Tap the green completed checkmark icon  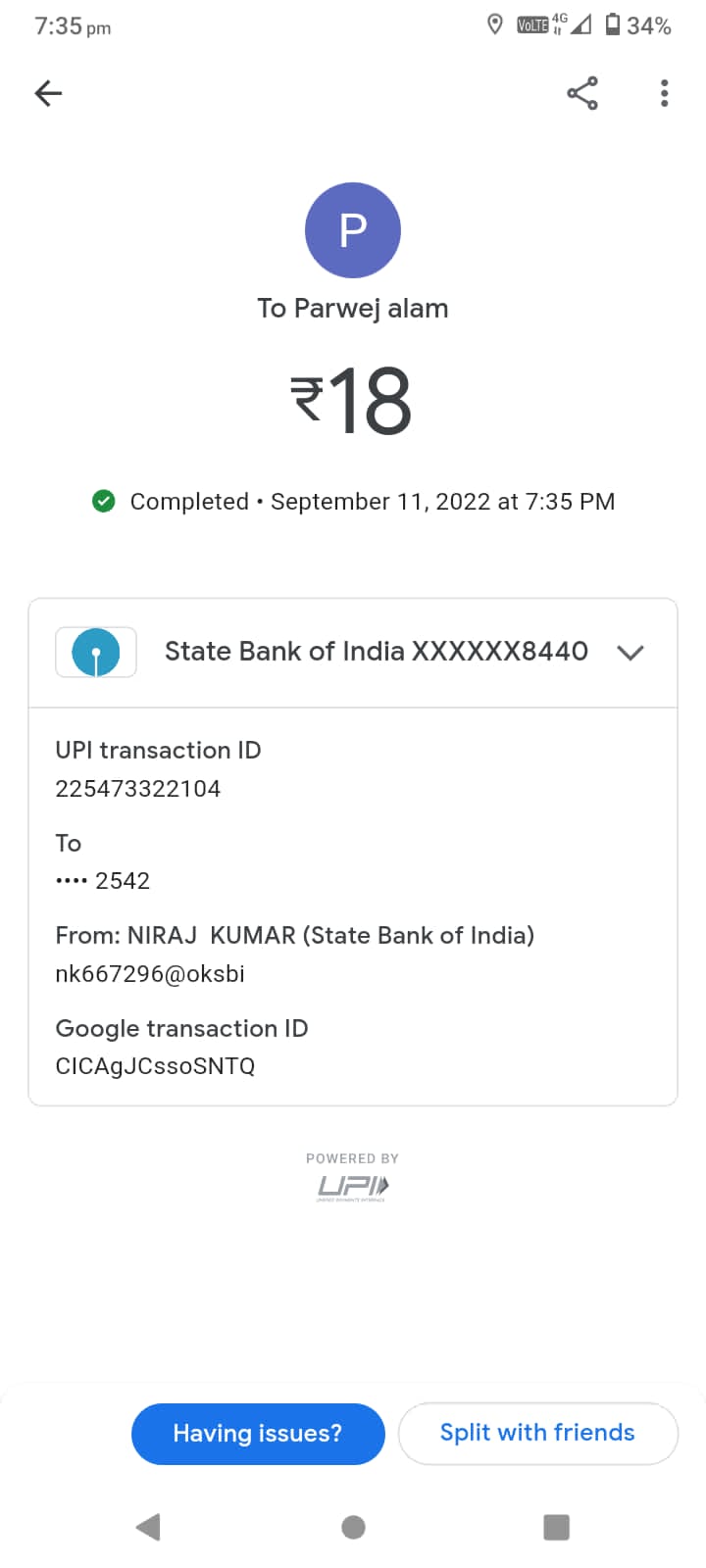click(103, 501)
